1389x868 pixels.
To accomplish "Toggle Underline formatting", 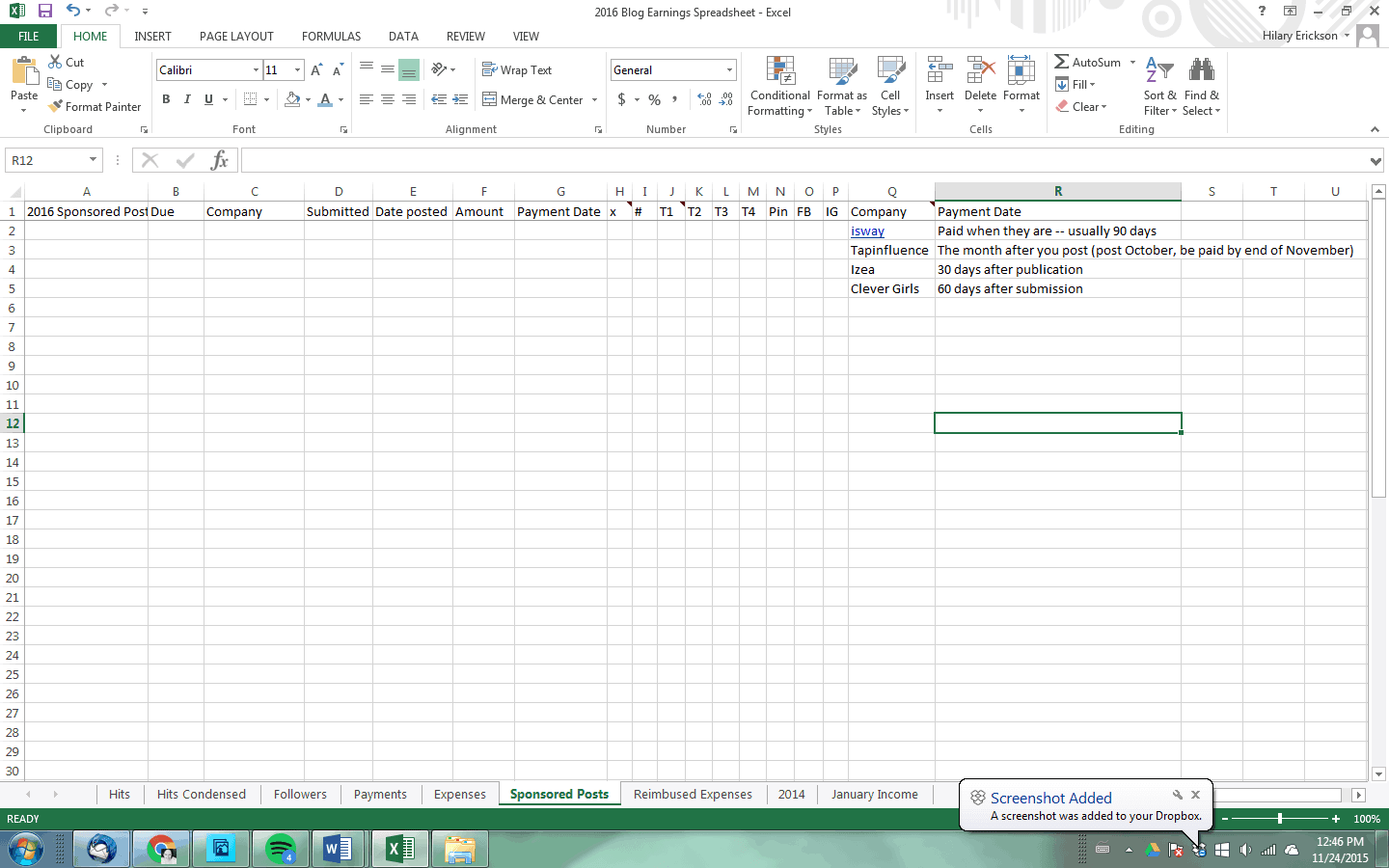I will (208, 99).
